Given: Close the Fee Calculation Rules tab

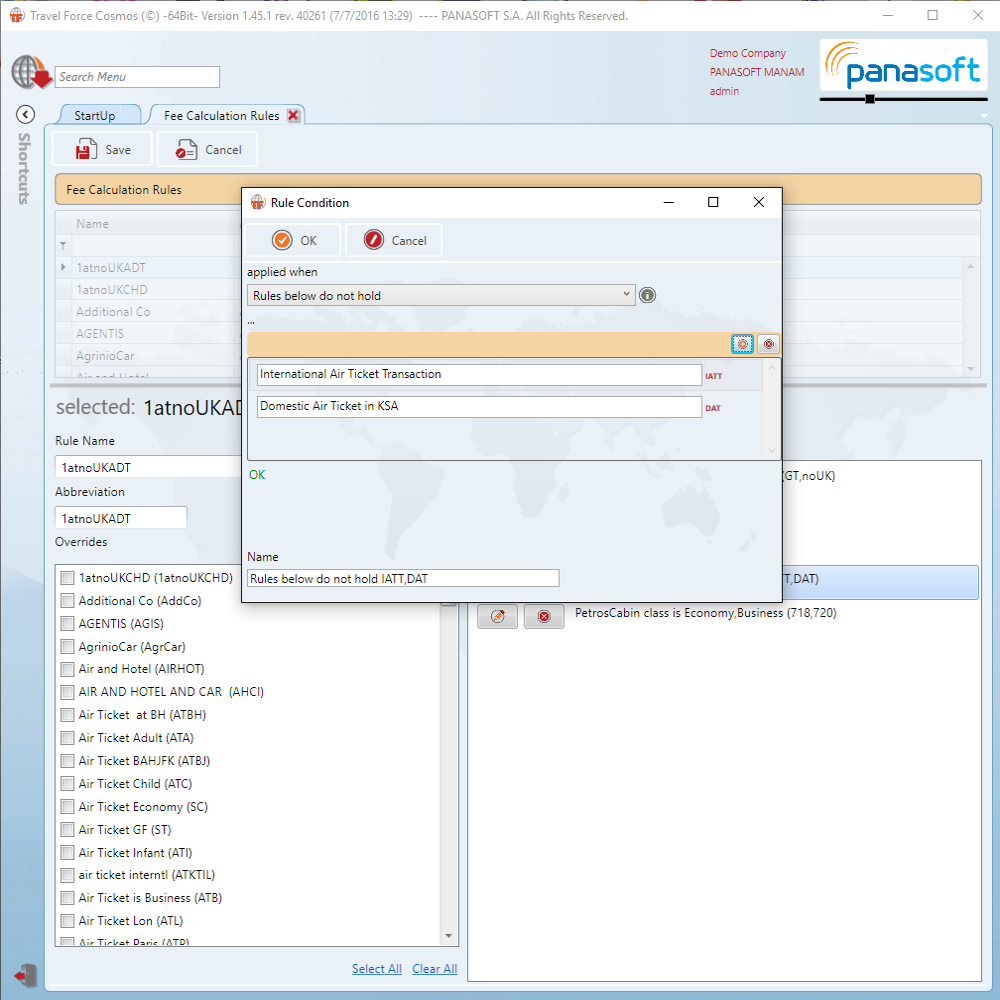Looking at the screenshot, I should click(293, 116).
